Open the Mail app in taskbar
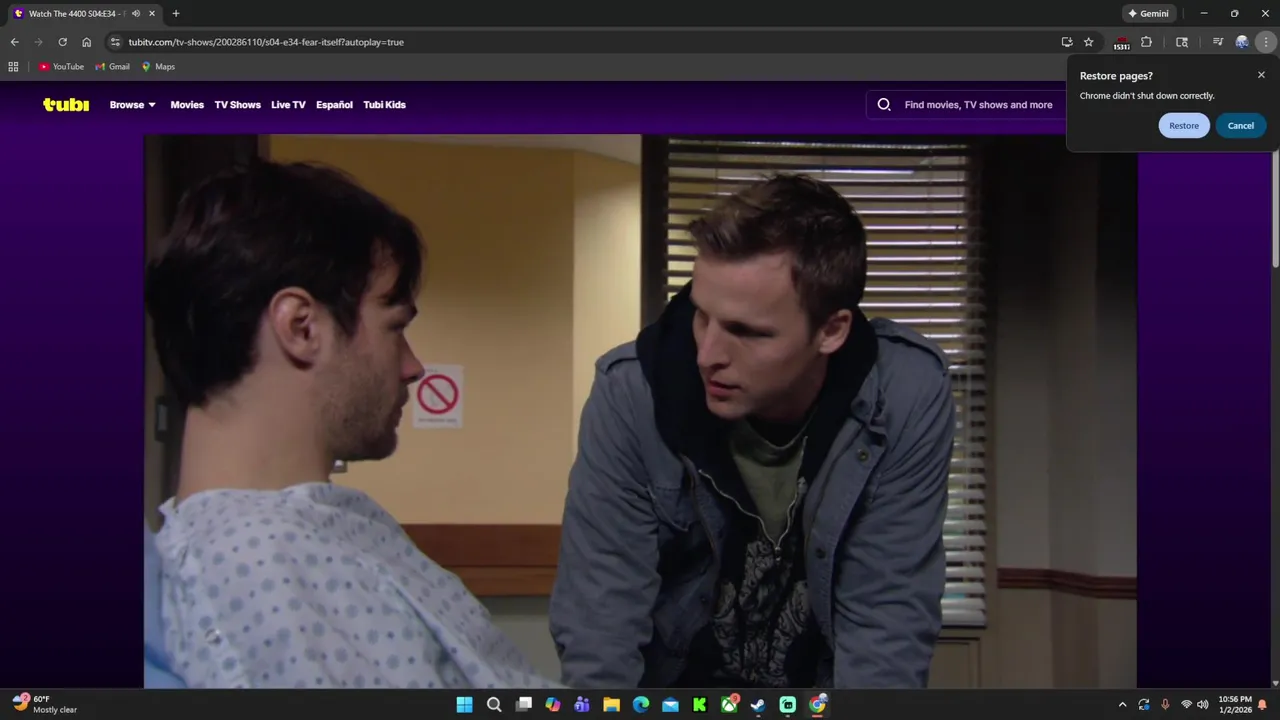This screenshot has width=1280, height=720. 670,705
